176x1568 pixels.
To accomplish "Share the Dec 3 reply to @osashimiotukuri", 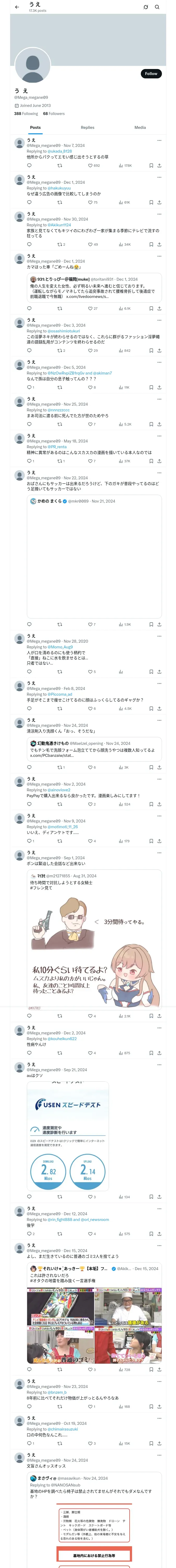I will 159,351.
